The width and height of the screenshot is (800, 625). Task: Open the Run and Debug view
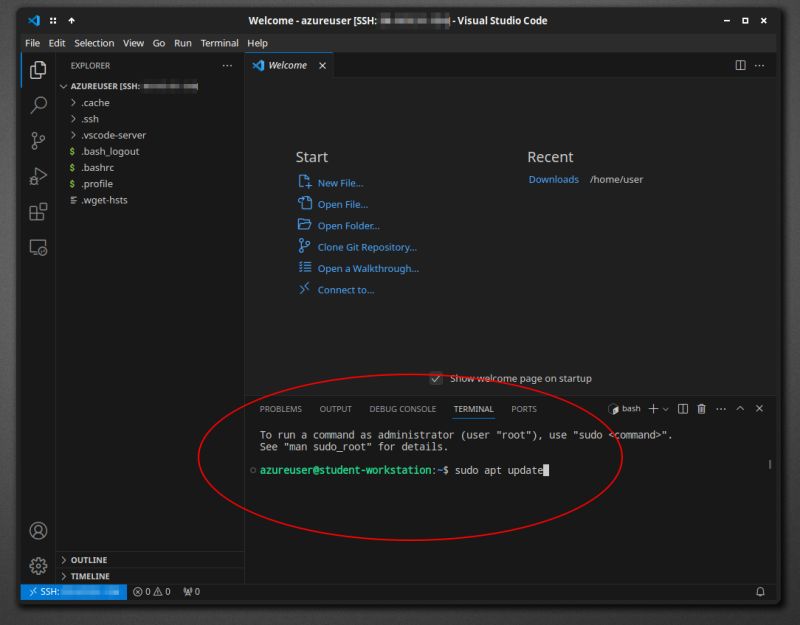click(x=38, y=177)
